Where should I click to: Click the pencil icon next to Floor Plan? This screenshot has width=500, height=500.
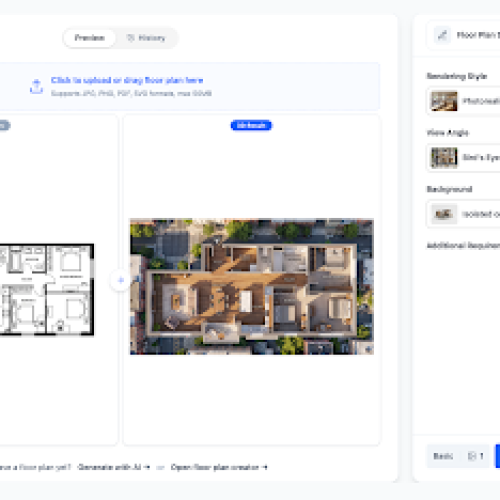(442, 35)
